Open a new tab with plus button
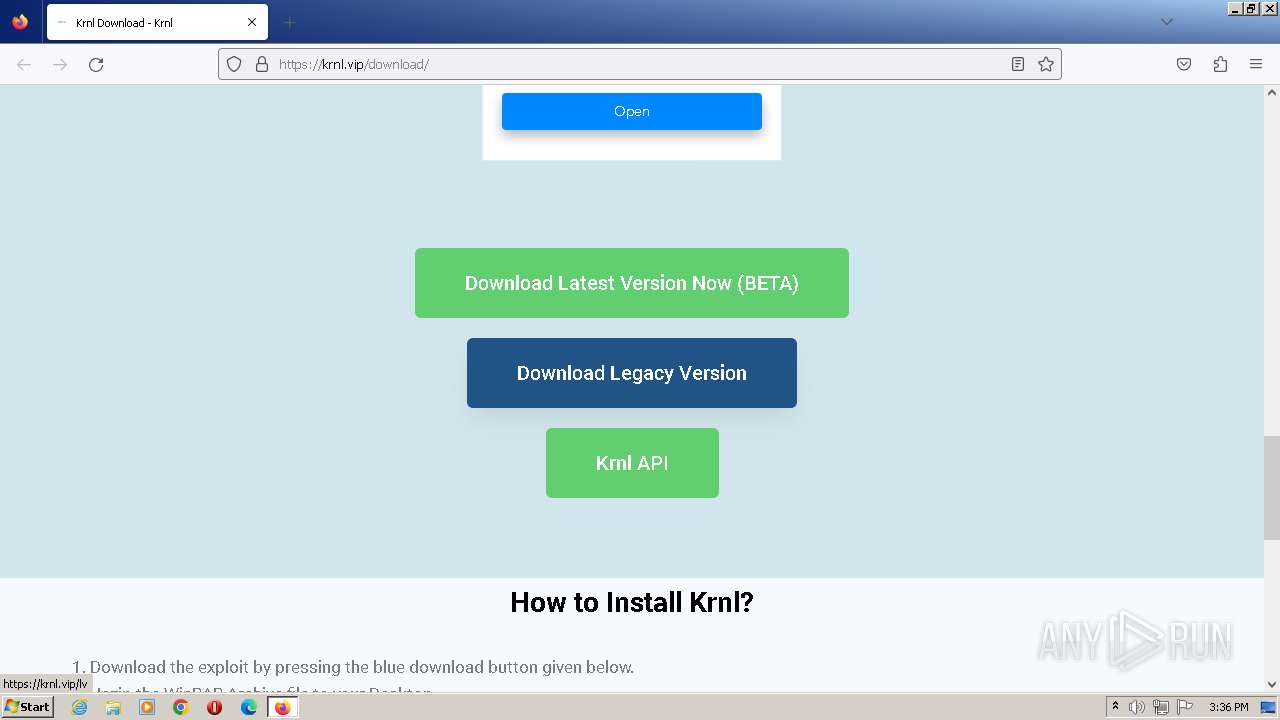 [289, 22]
